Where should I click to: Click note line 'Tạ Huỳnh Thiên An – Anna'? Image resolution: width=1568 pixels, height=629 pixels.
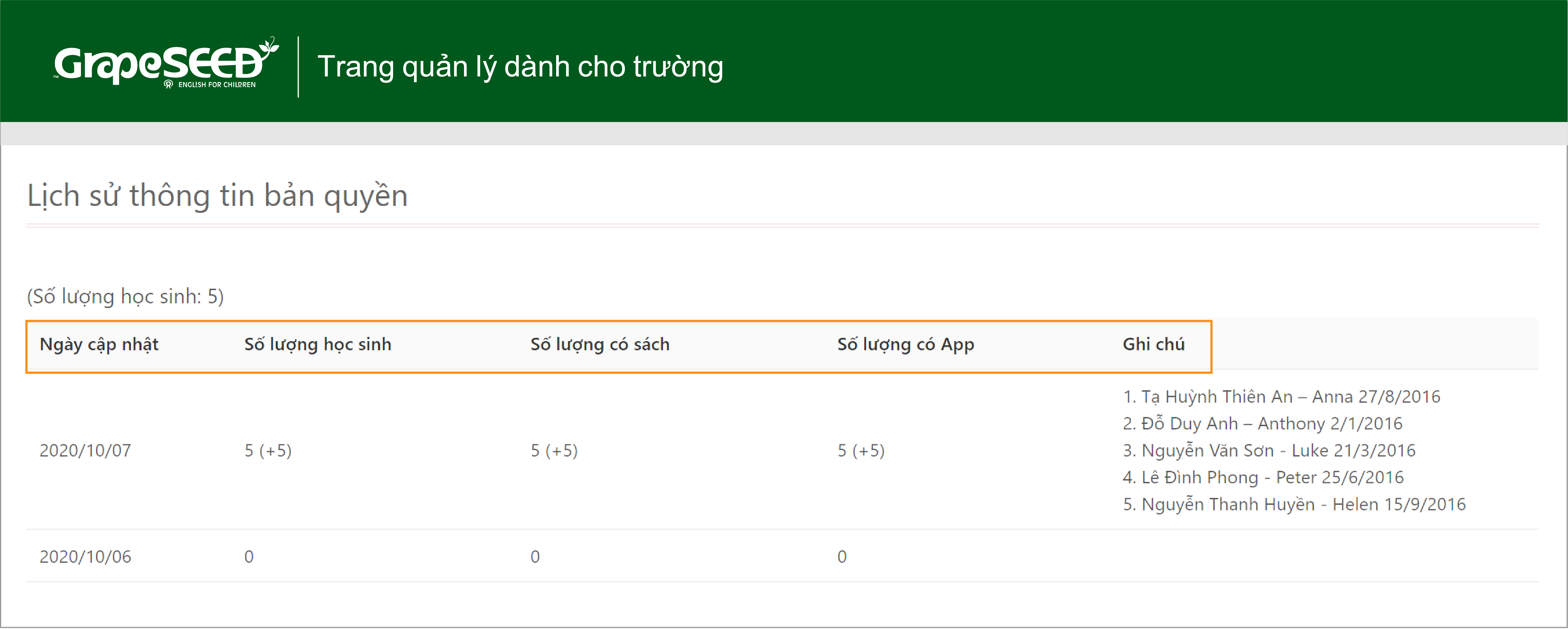coord(1281,397)
